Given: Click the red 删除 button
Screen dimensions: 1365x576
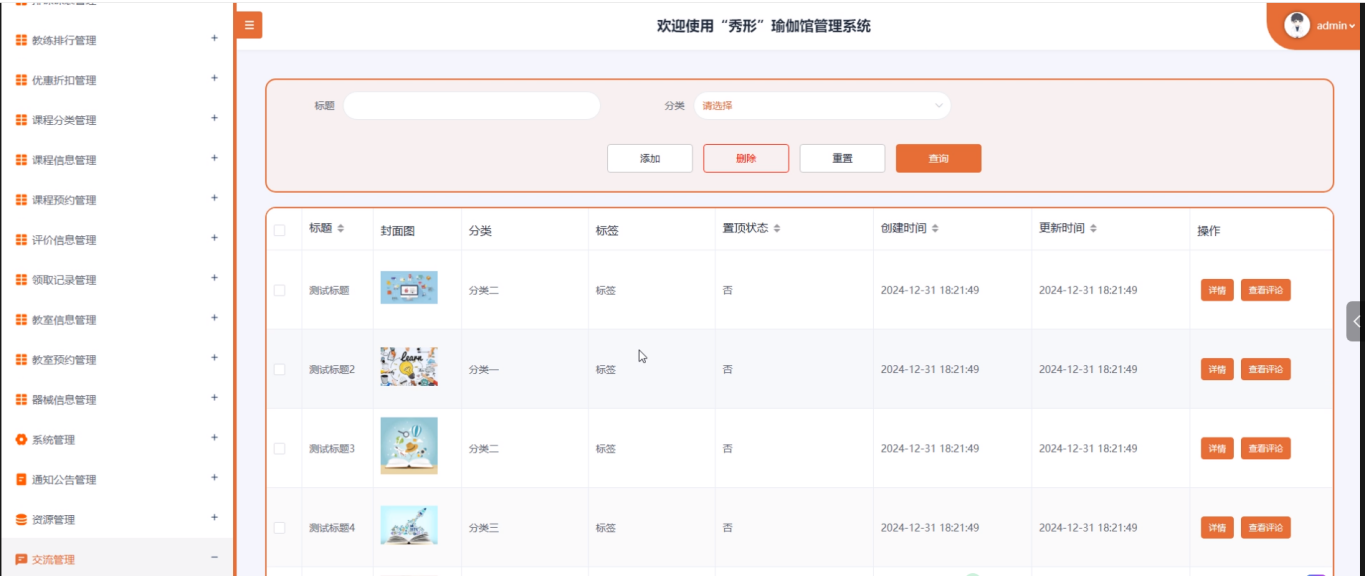Looking at the screenshot, I should pos(746,158).
